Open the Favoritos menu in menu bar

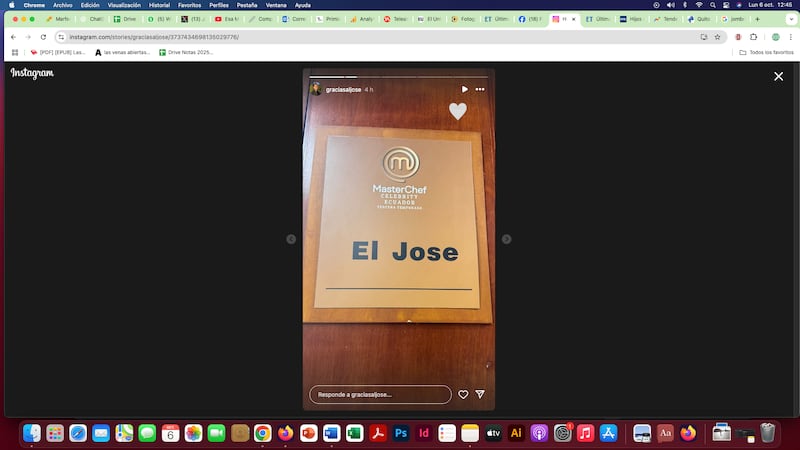(x=189, y=5)
